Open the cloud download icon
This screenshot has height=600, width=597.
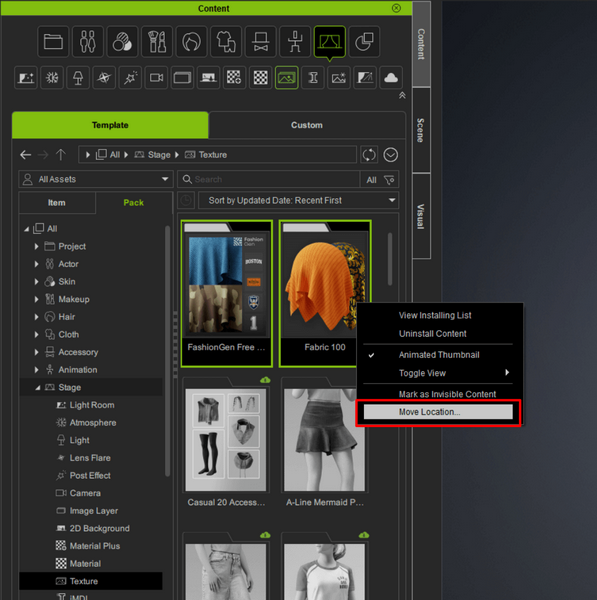coord(391,78)
